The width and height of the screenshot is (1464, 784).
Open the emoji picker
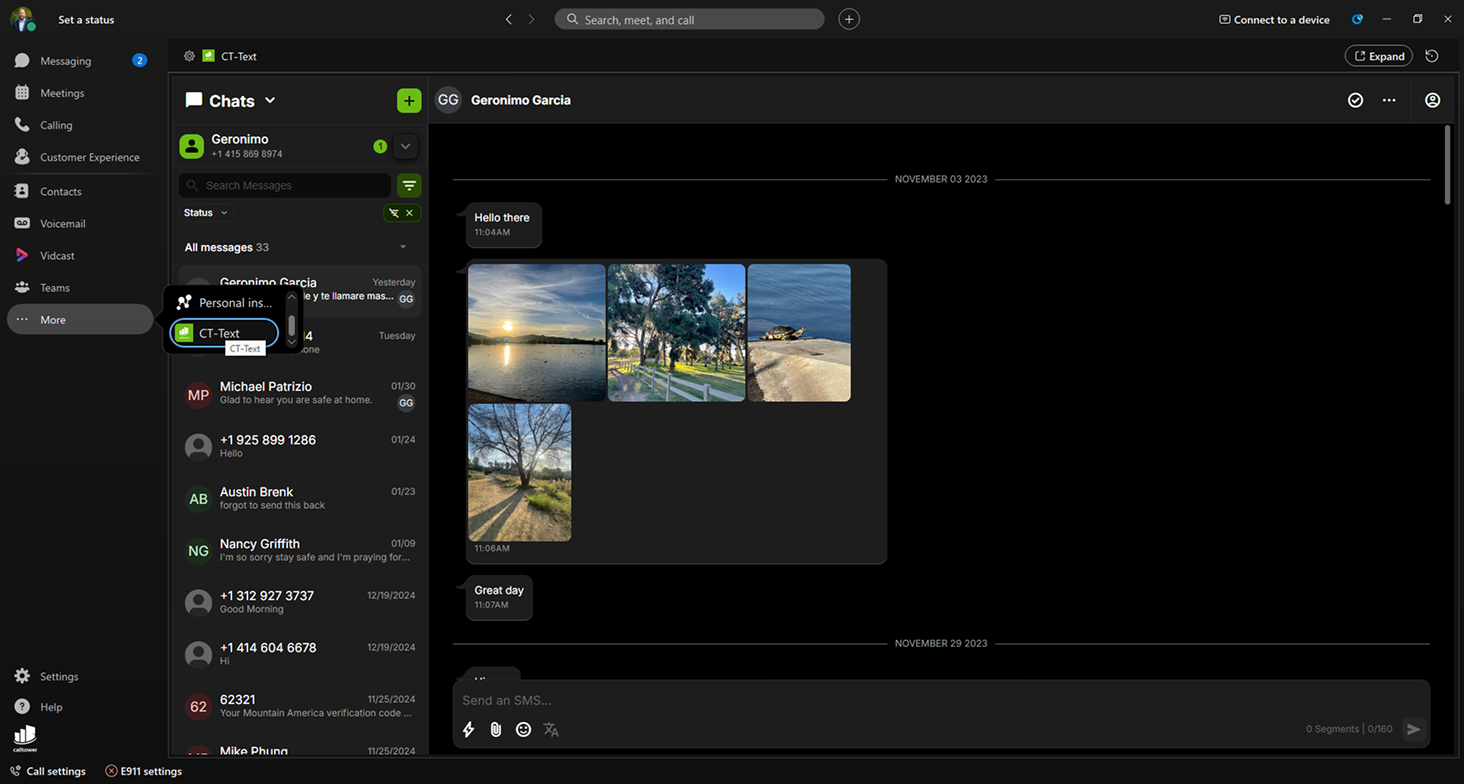coord(523,730)
